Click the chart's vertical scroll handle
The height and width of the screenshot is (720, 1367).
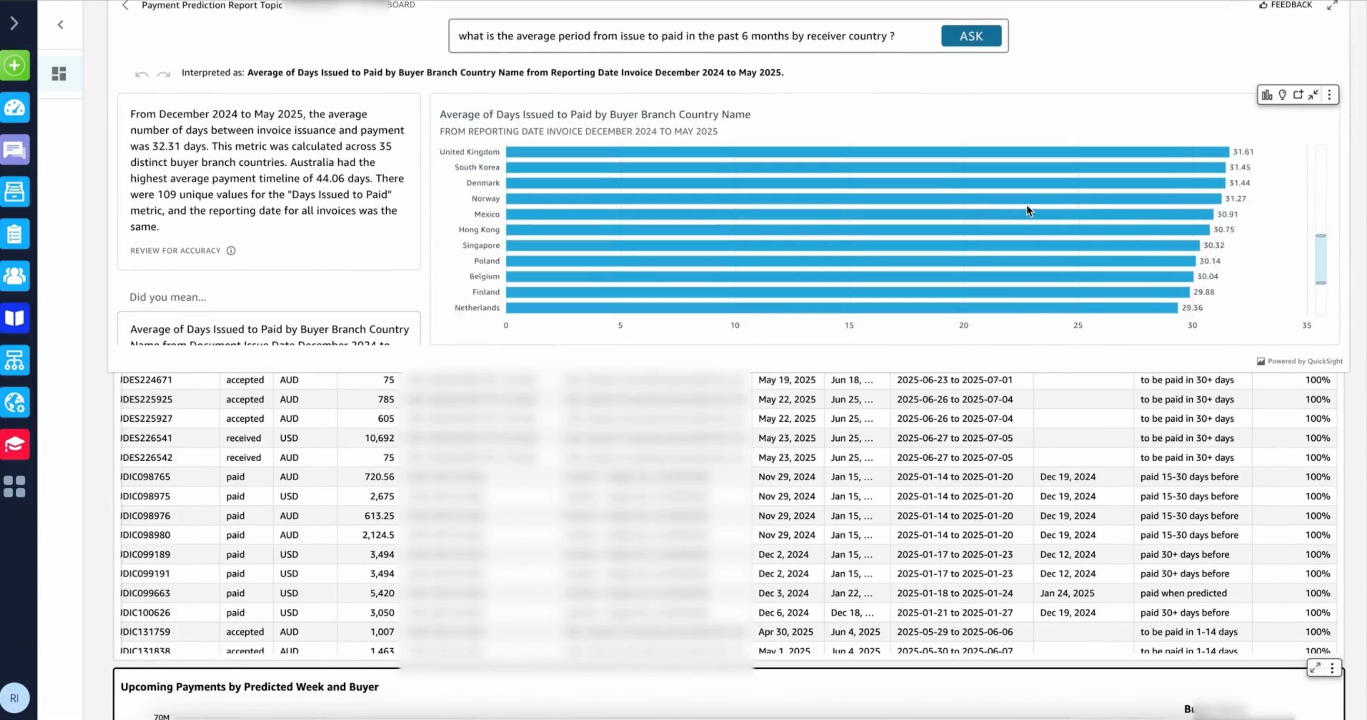click(1321, 259)
